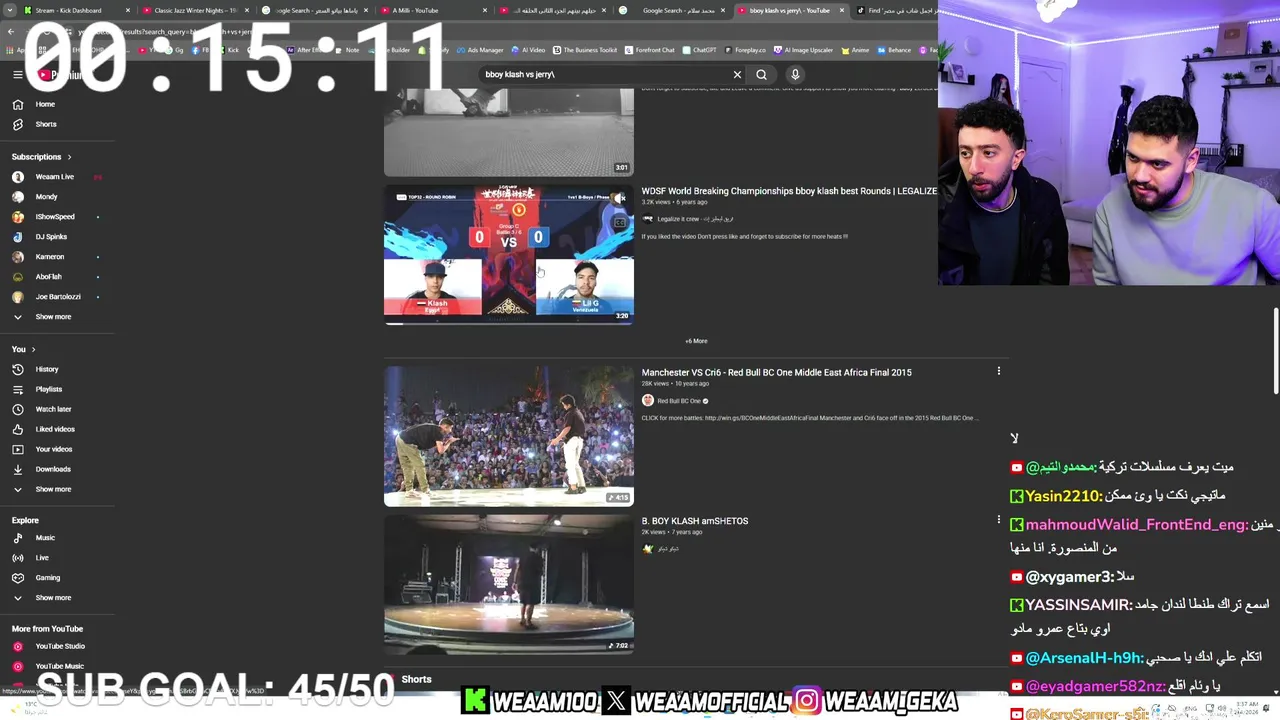Viewport: 1280px width, 720px height.
Task: Open Forefront Chat bookmark
Action: (650, 50)
